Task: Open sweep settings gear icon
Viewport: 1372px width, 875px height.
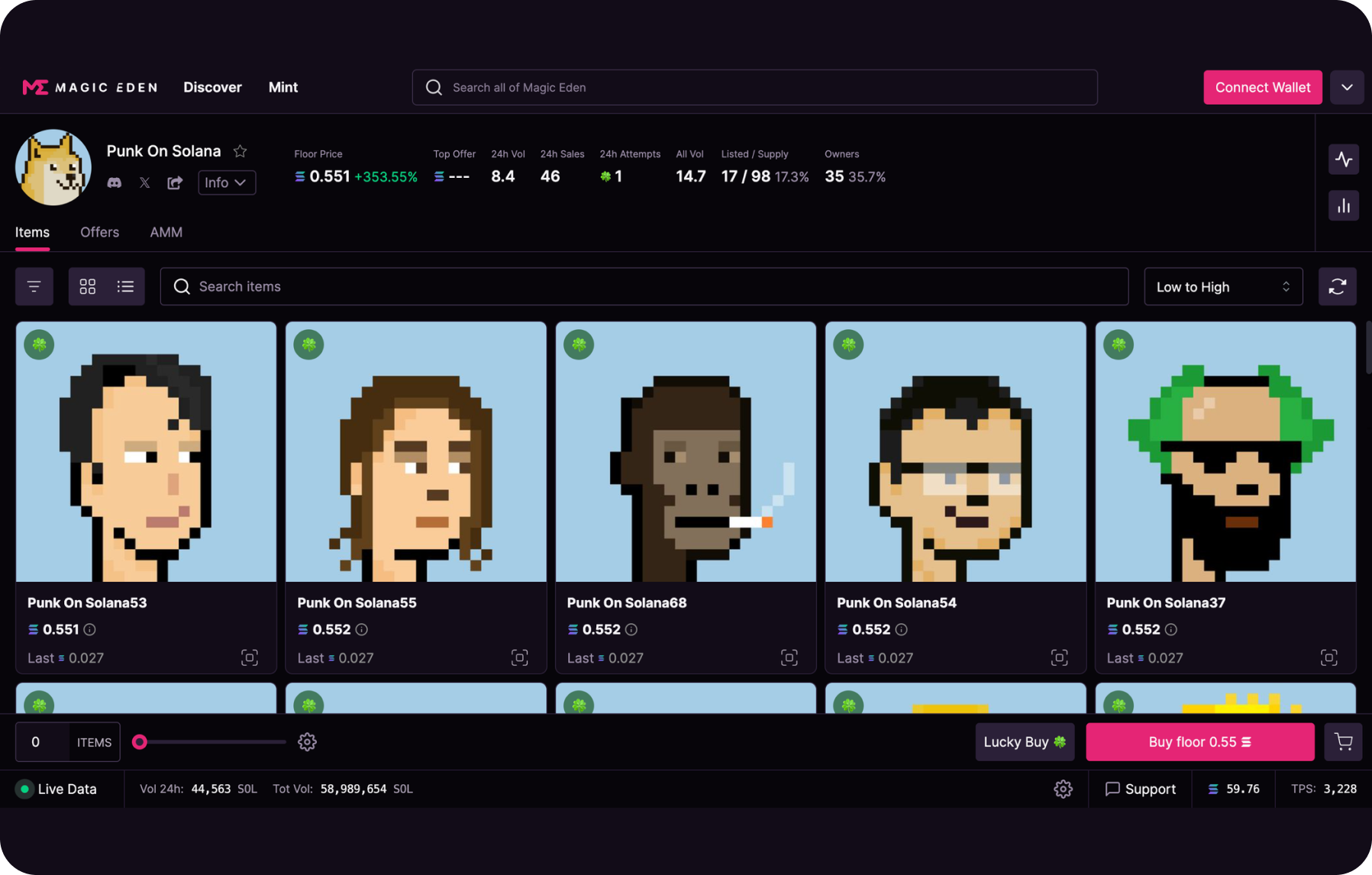Action: [x=307, y=742]
